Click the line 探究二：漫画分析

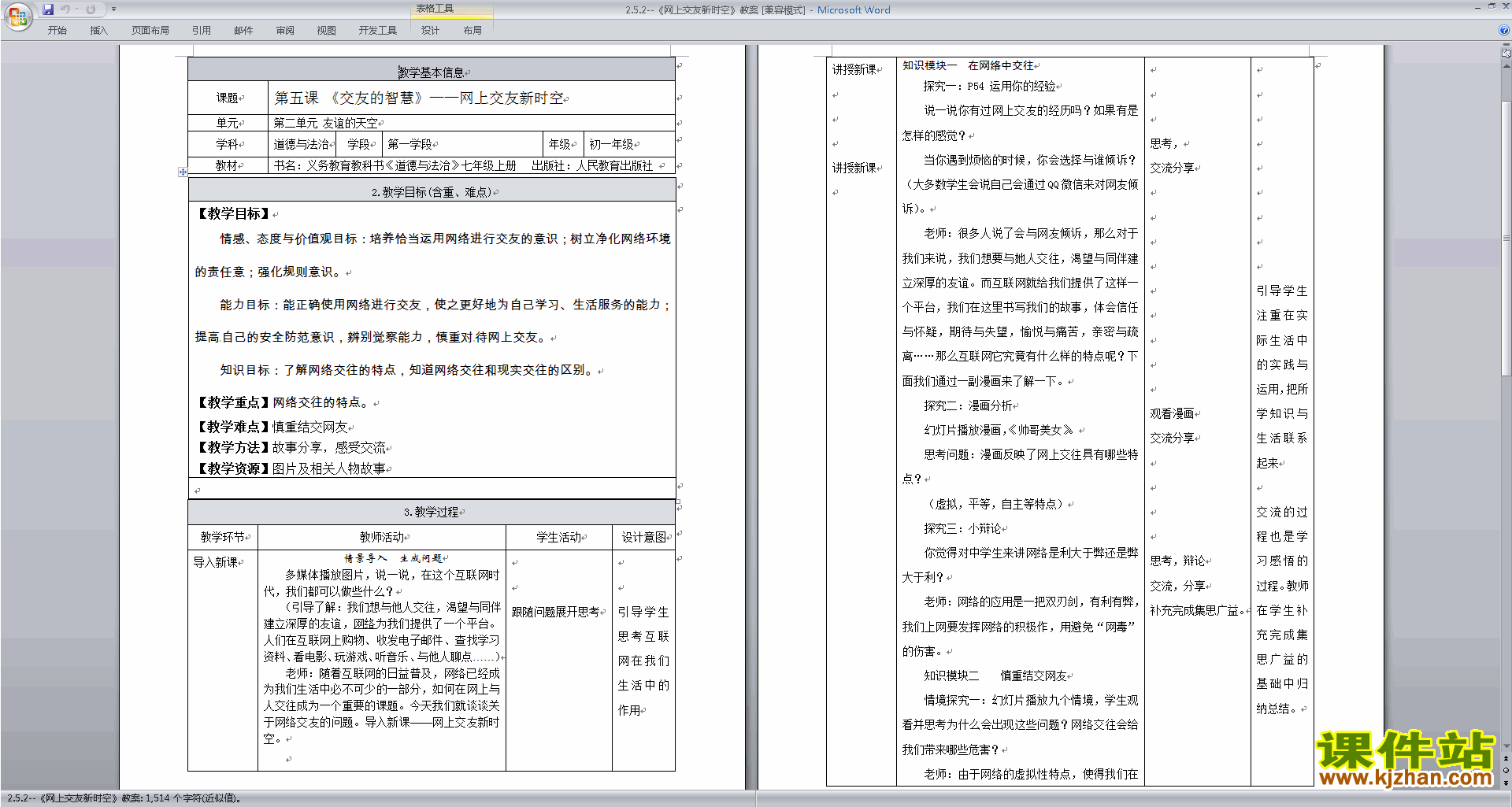coord(968,405)
